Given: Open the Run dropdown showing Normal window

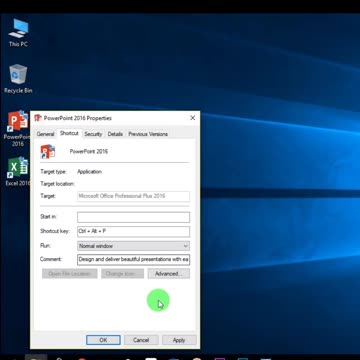Looking at the screenshot, I should coord(133,246).
